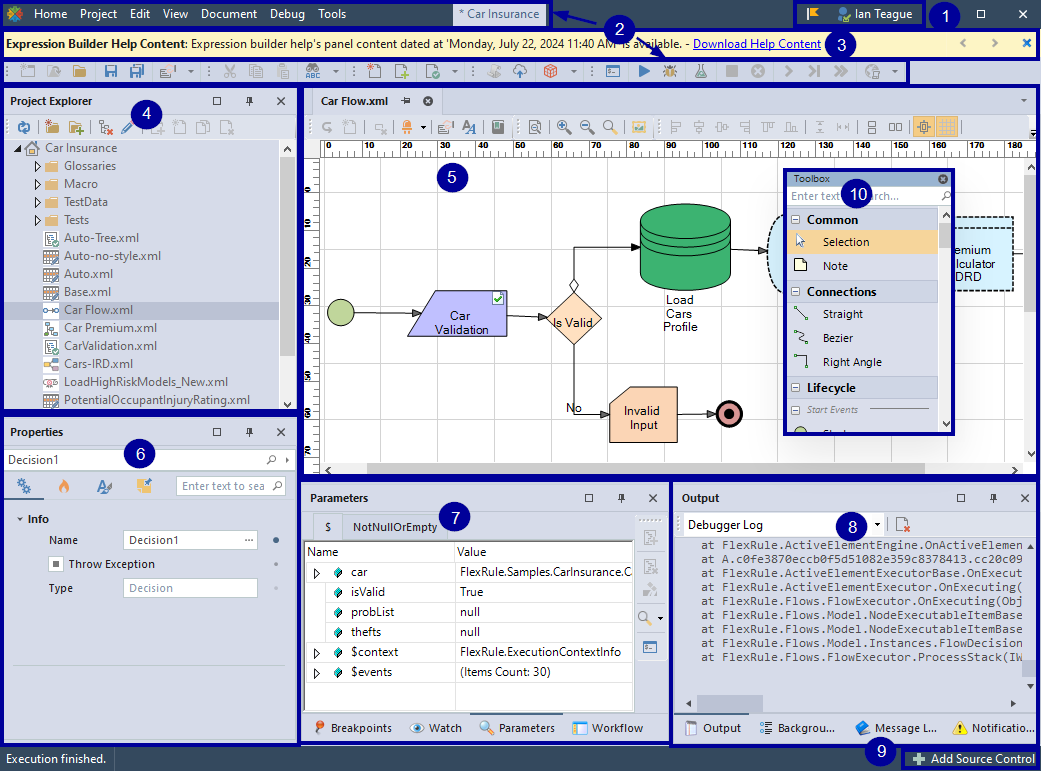Expand the TestData folder

click(38, 202)
